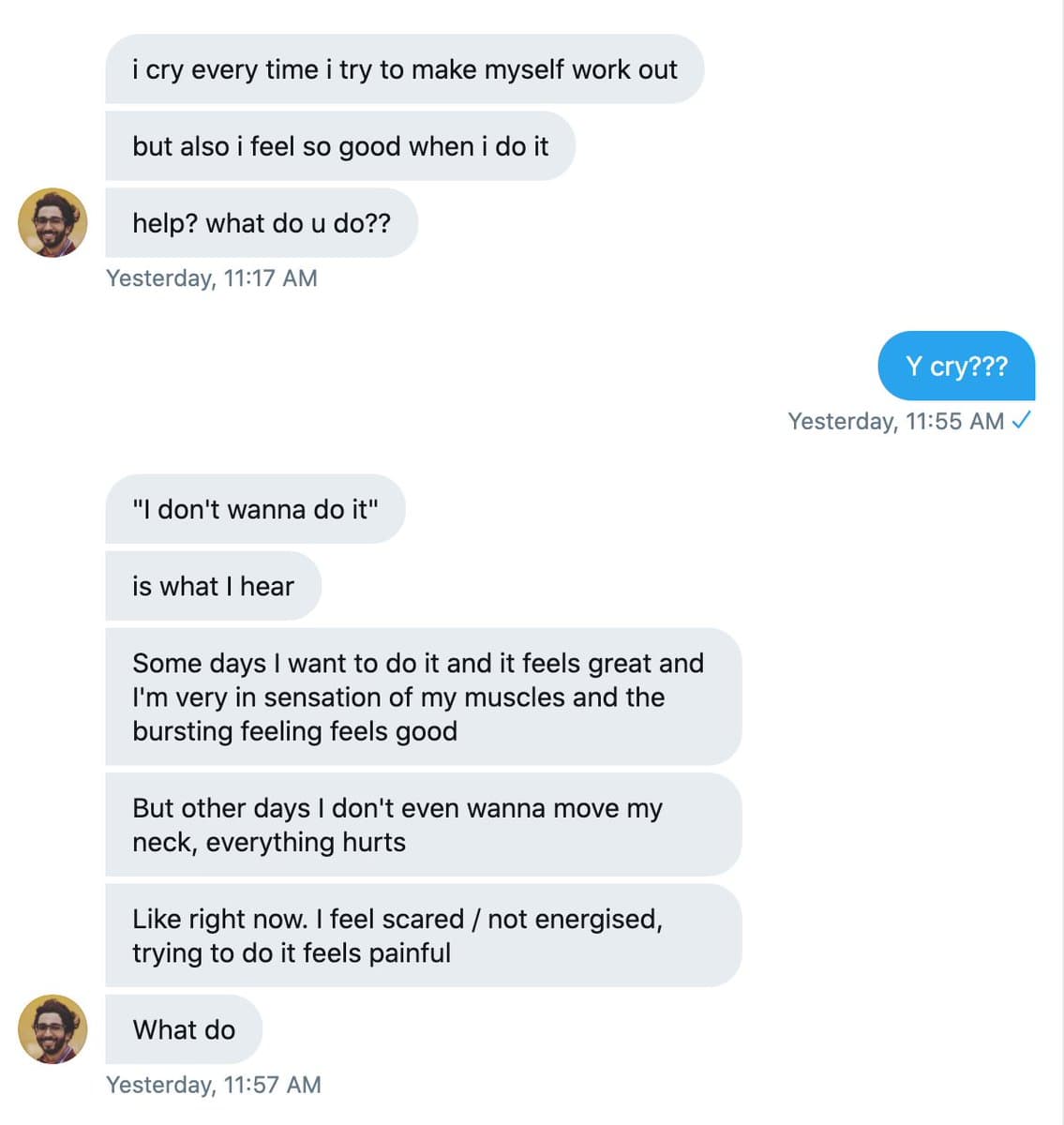Select the "is what I hear" message
The width and height of the screenshot is (1064, 1125).
pyautogui.click(x=213, y=586)
